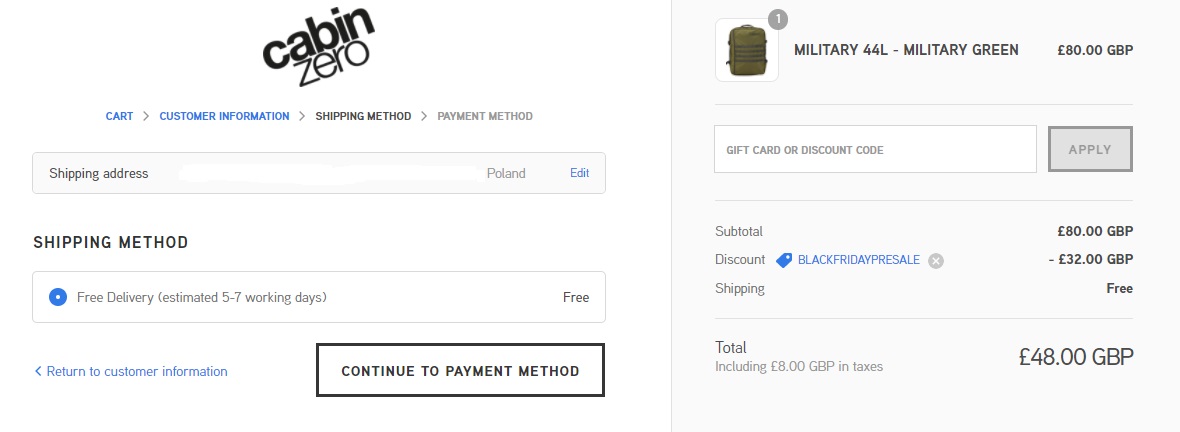This screenshot has width=1180, height=432.
Task: Click the Free price in delivery option
Action: [x=576, y=297]
